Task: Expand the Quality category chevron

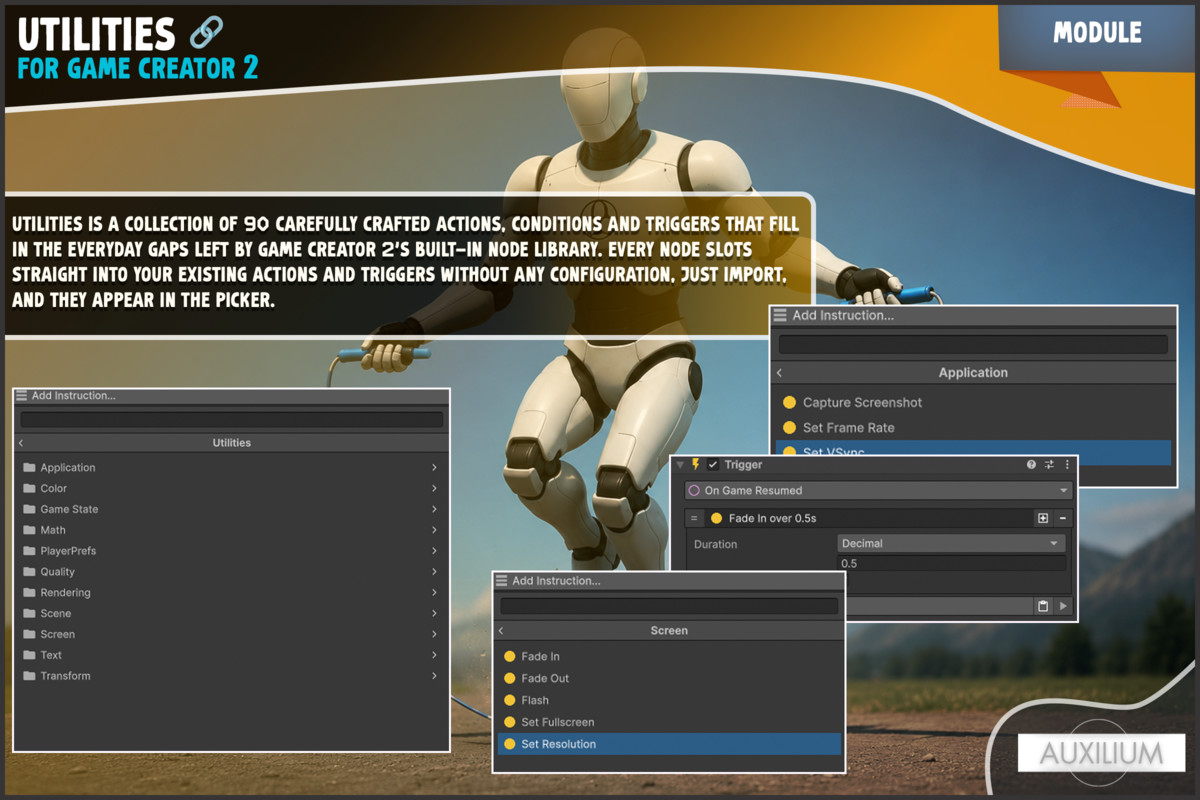Action: [434, 572]
